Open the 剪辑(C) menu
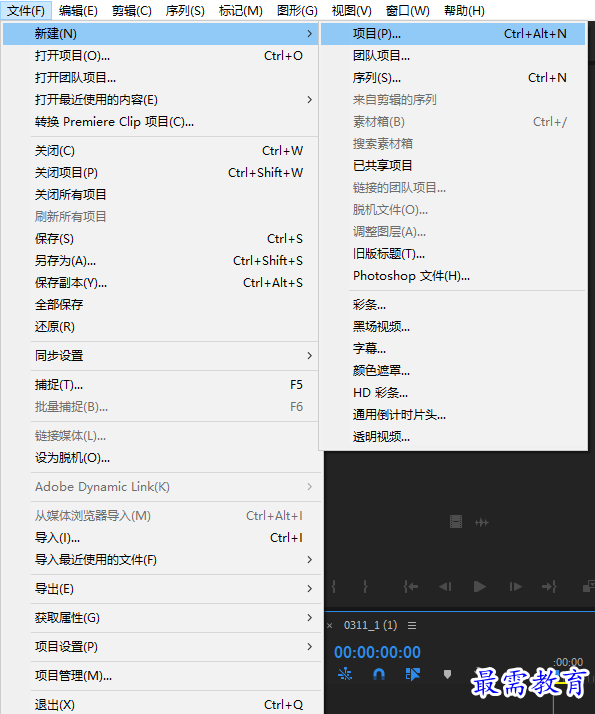595x714 pixels. click(132, 10)
